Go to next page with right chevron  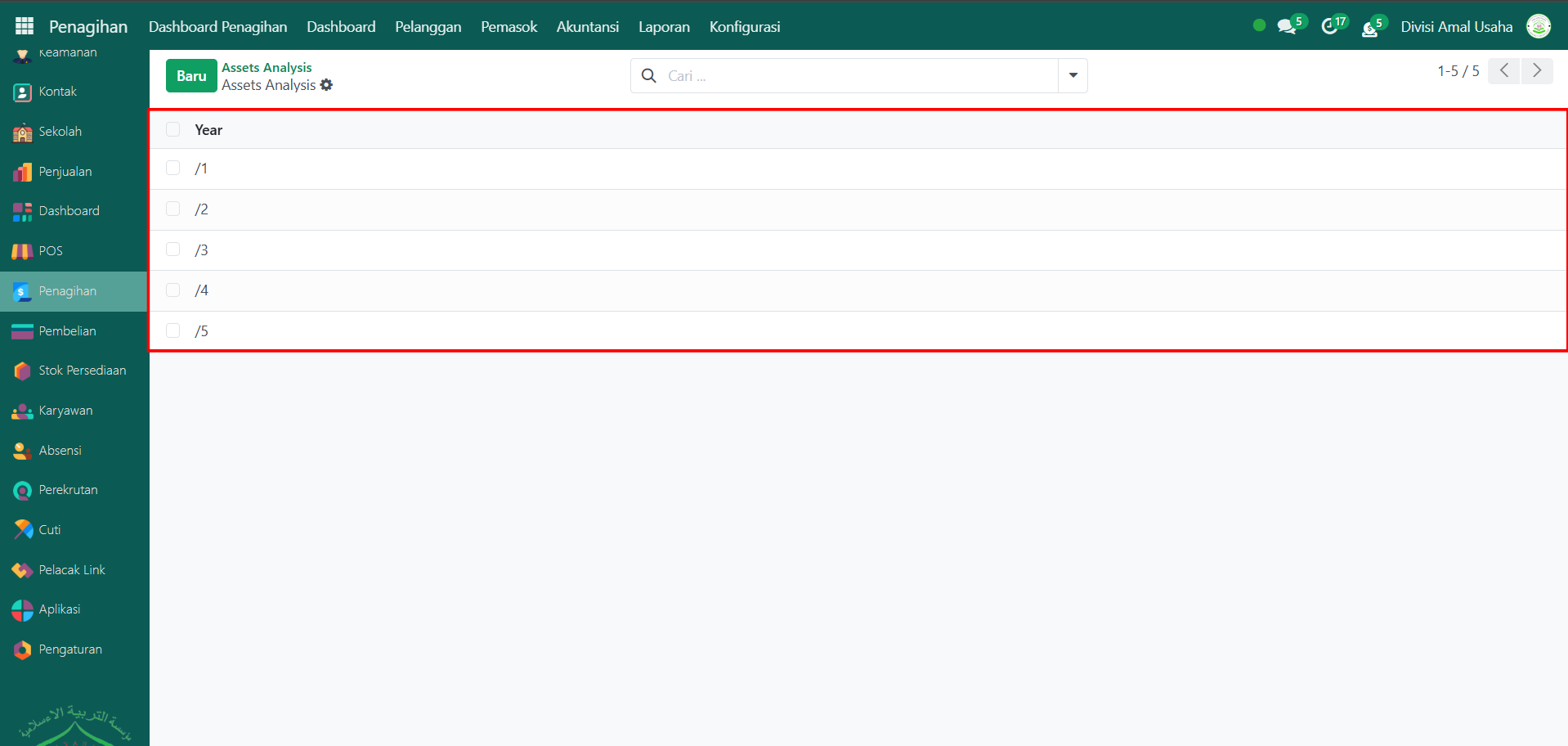pyautogui.click(x=1537, y=71)
